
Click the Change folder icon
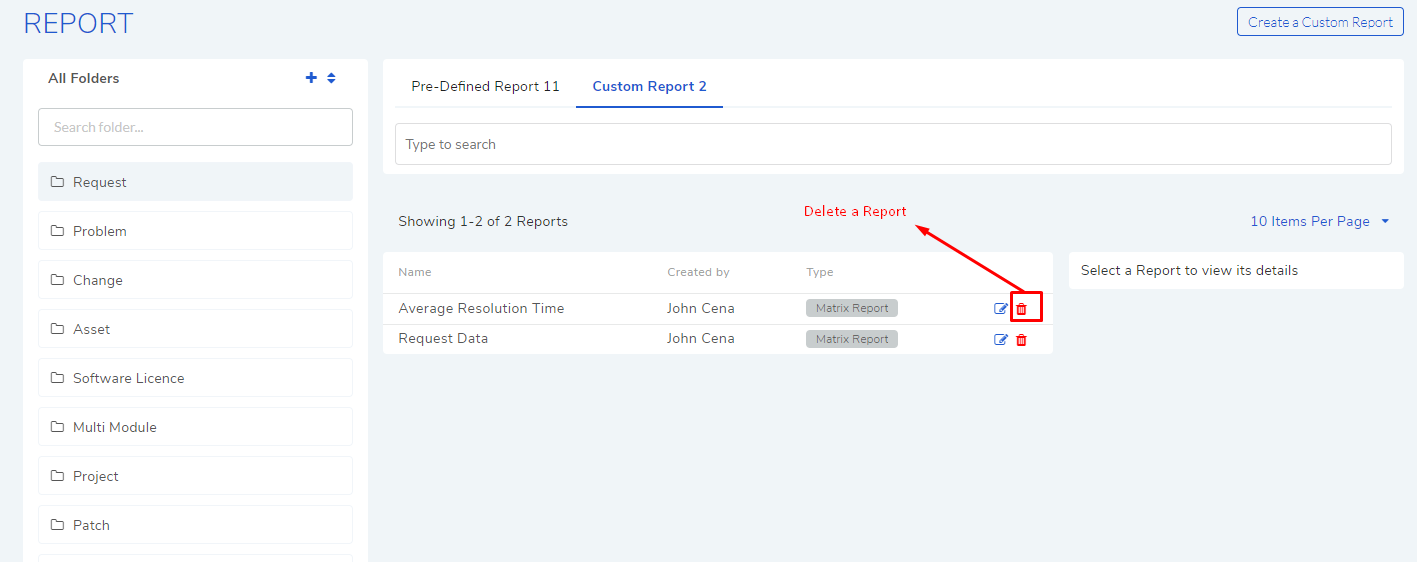tap(57, 280)
